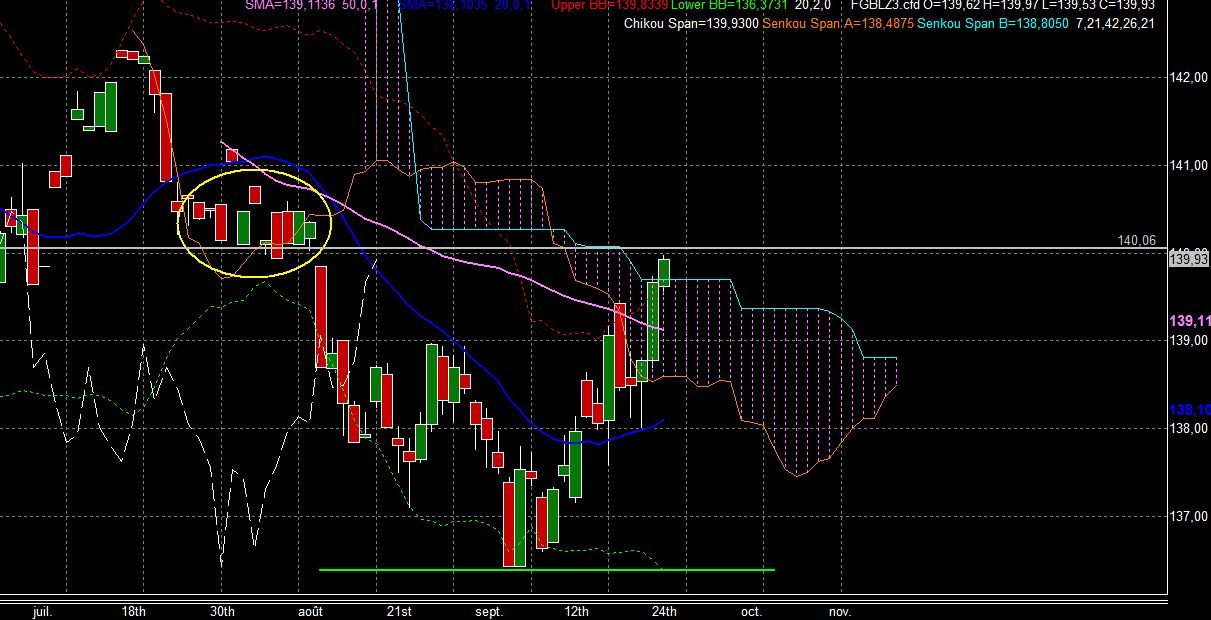Click the 142,00 price axis label
The width and height of the screenshot is (1211, 620).
(x=1190, y=77)
